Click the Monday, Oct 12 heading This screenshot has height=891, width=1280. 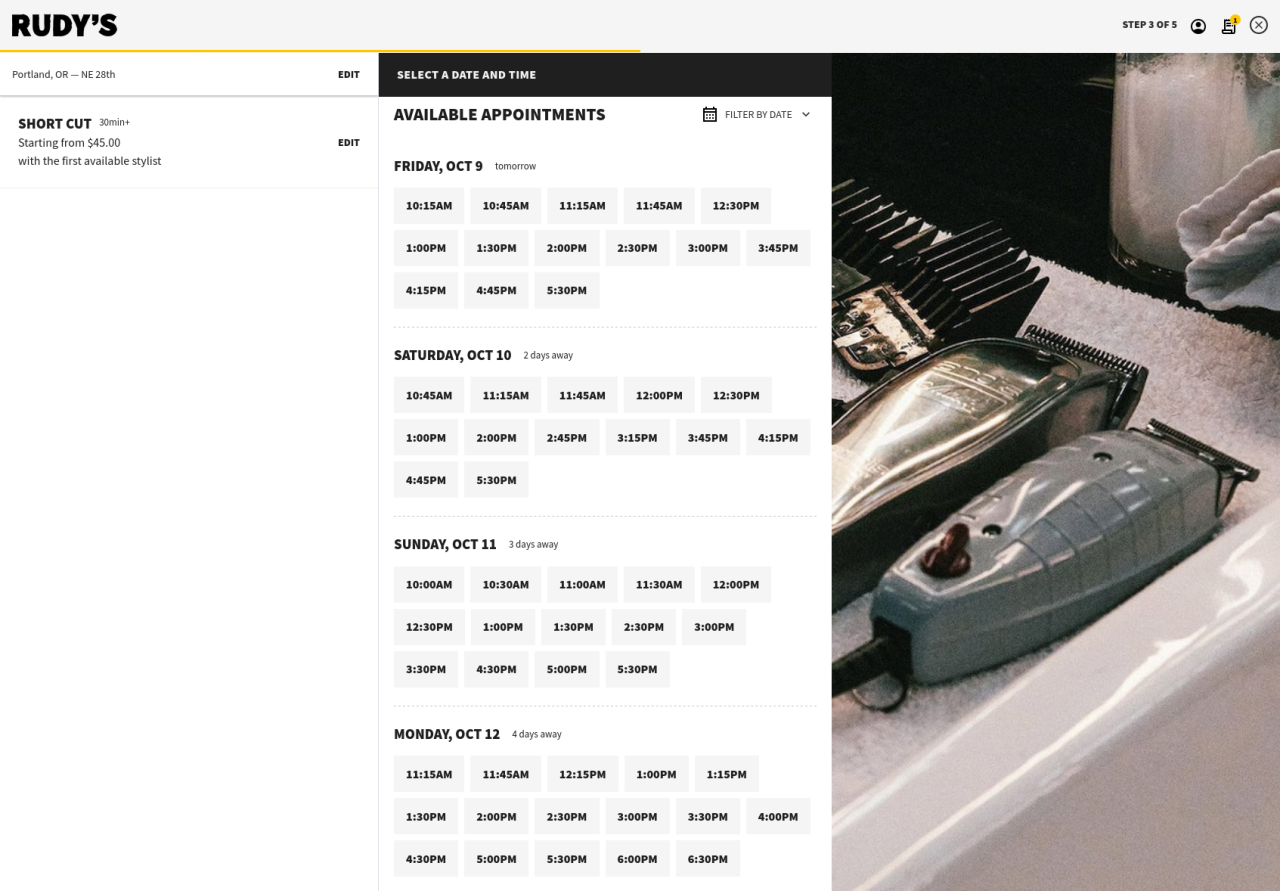(447, 734)
